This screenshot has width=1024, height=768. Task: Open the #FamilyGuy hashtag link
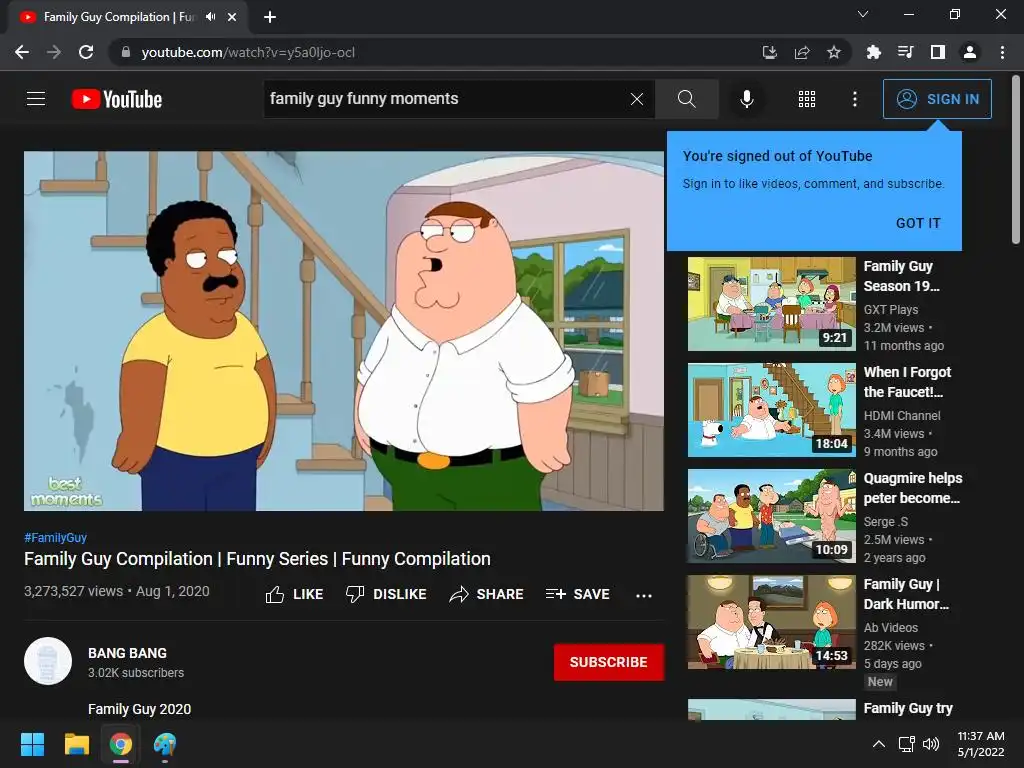click(56, 537)
